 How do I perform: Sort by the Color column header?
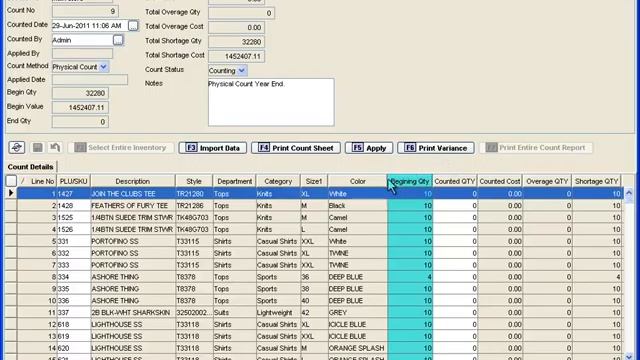(x=358, y=181)
